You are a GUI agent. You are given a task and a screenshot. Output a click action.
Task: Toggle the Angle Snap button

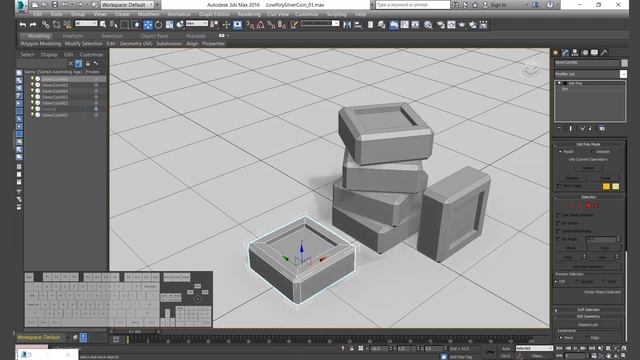click(x=260, y=25)
